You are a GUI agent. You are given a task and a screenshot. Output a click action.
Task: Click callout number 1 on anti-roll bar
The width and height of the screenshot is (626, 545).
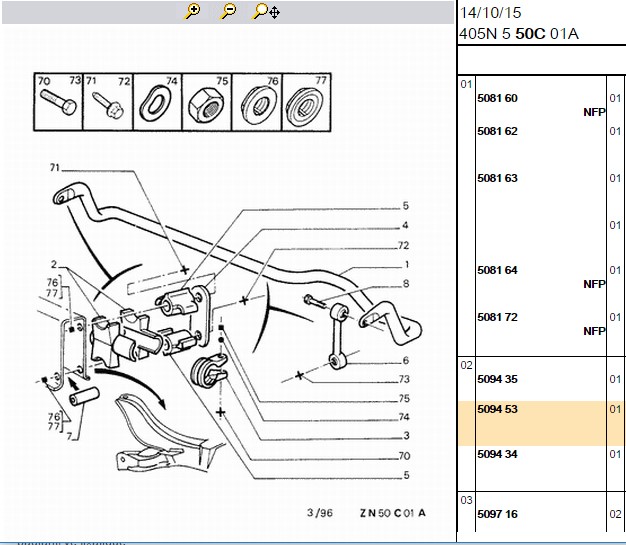point(406,265)
